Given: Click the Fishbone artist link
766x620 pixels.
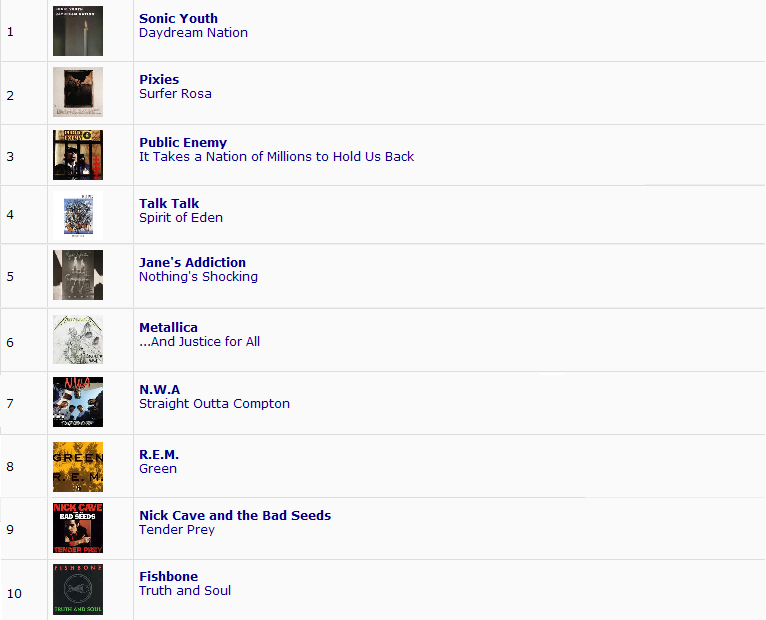Looking at the screenshot, I should pos(168,576).
